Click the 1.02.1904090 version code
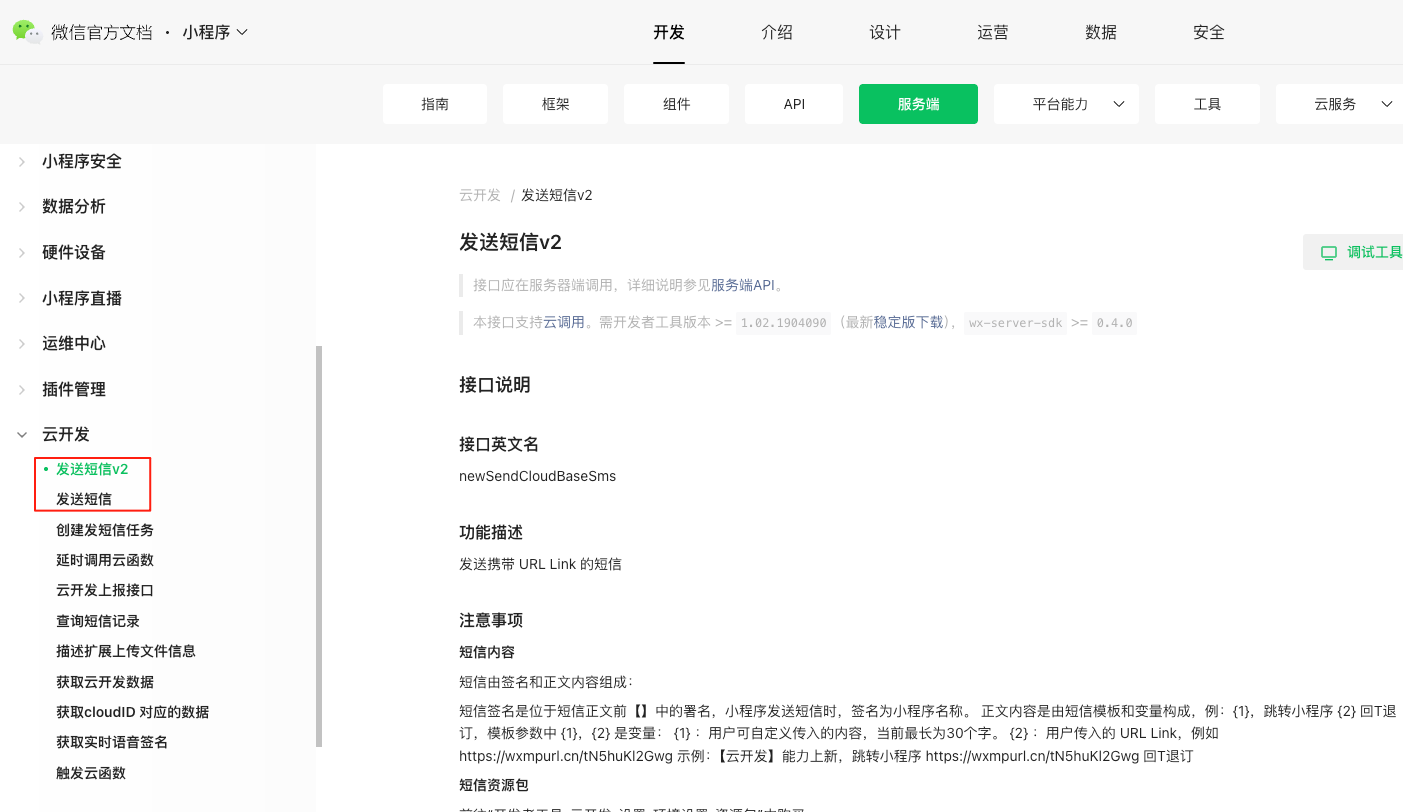 coord(784,323)
